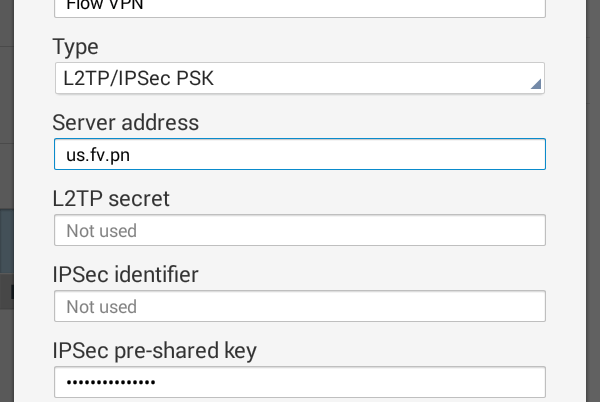Click the "Type" label
The image size is (600, 402).
point(75,47)
